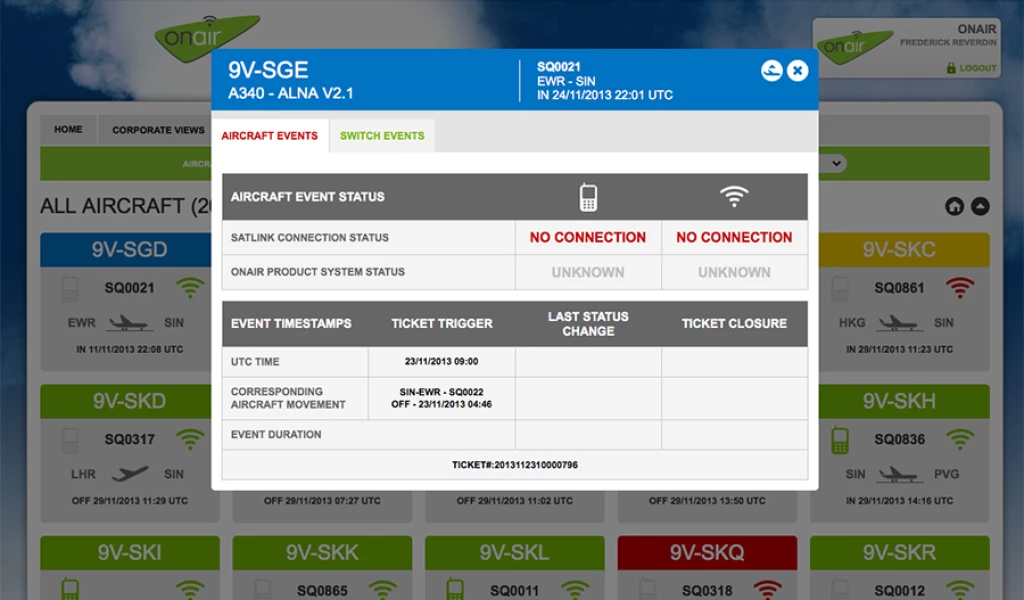Click the home icon beside All Aircraft

point(954,206)
